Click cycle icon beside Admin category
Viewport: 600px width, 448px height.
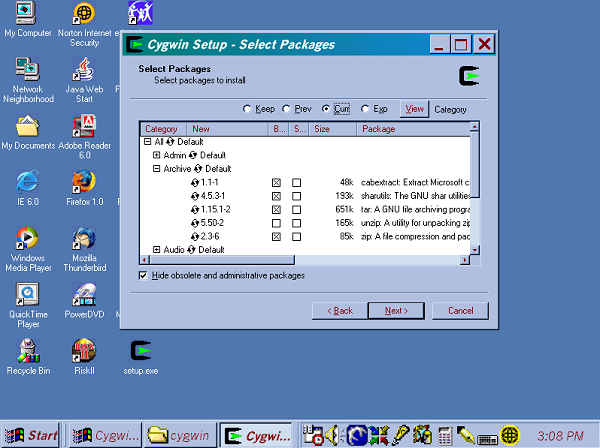pyautogui.click(x=193, y=155)
